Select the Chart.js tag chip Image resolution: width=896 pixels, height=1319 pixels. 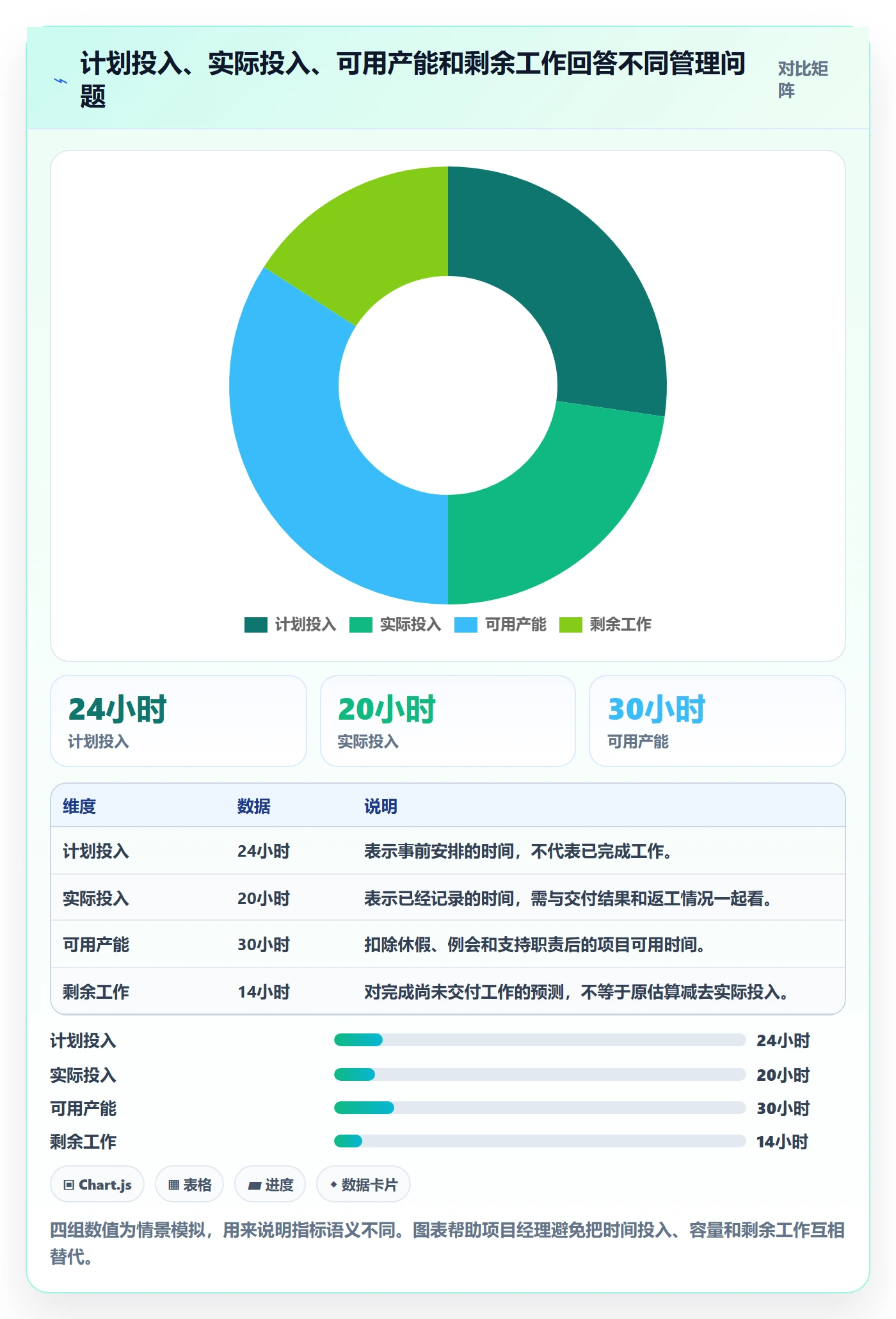97,1185
